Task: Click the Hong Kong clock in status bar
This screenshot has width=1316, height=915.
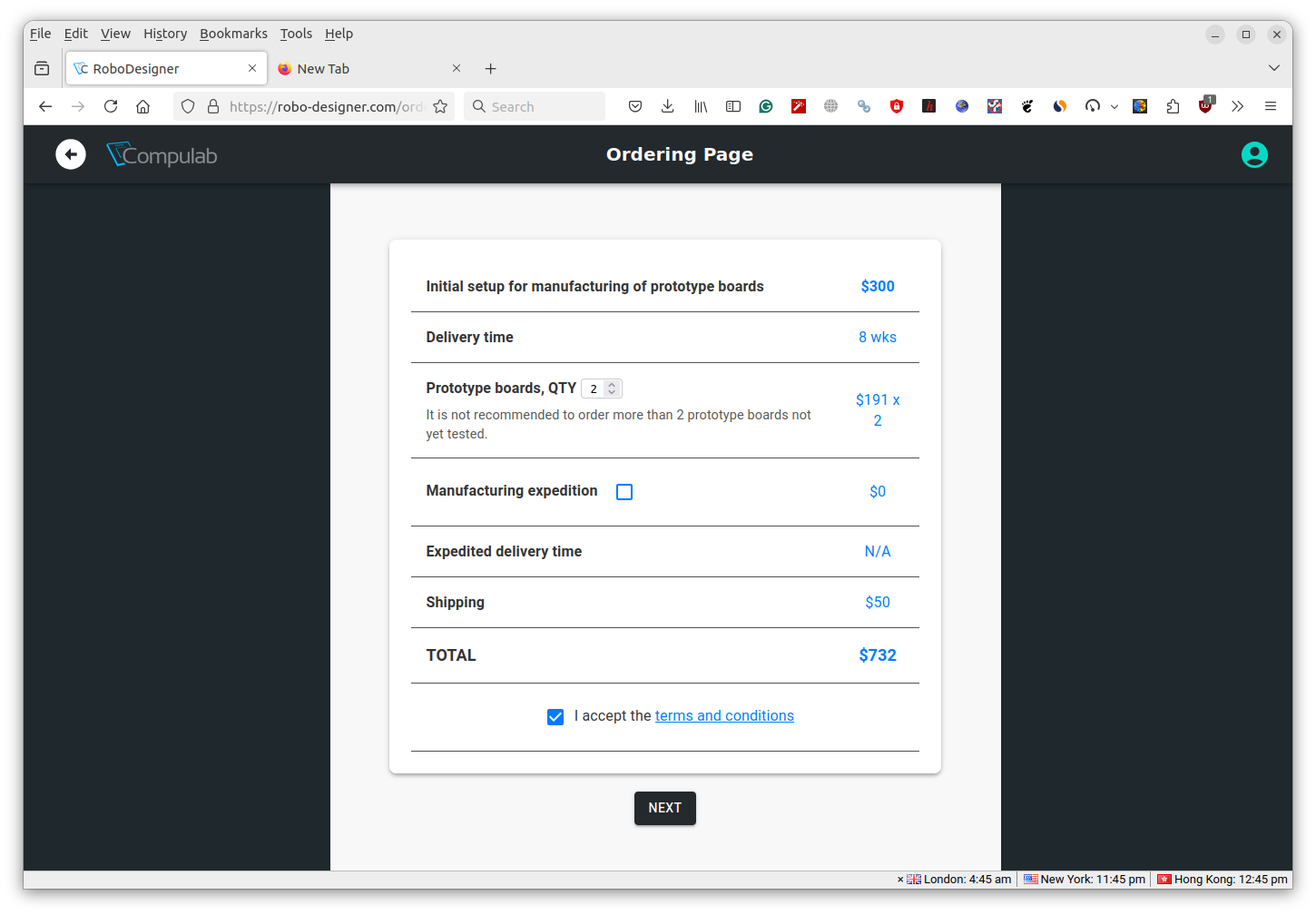Action: point(1222,879)
